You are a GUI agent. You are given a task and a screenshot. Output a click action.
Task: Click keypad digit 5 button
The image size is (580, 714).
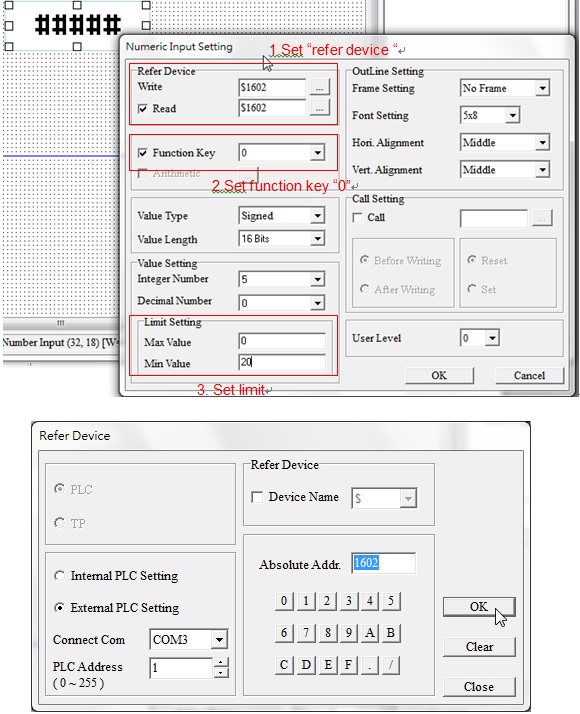coord(391,601)
